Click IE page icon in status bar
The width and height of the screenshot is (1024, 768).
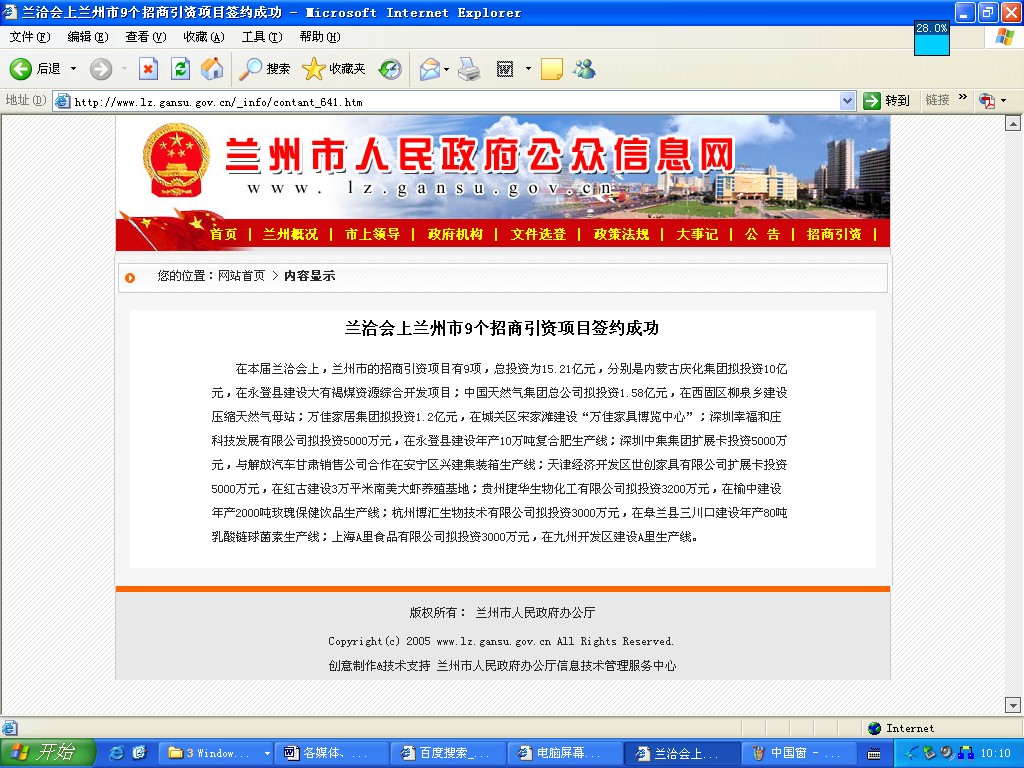click(x=9, y=728)
